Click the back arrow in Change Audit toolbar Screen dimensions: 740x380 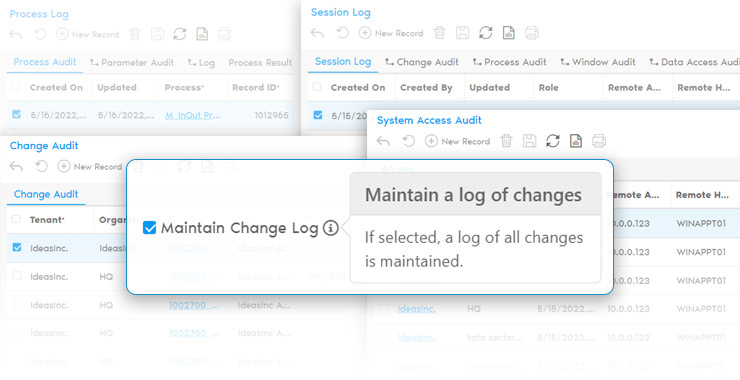16,166
